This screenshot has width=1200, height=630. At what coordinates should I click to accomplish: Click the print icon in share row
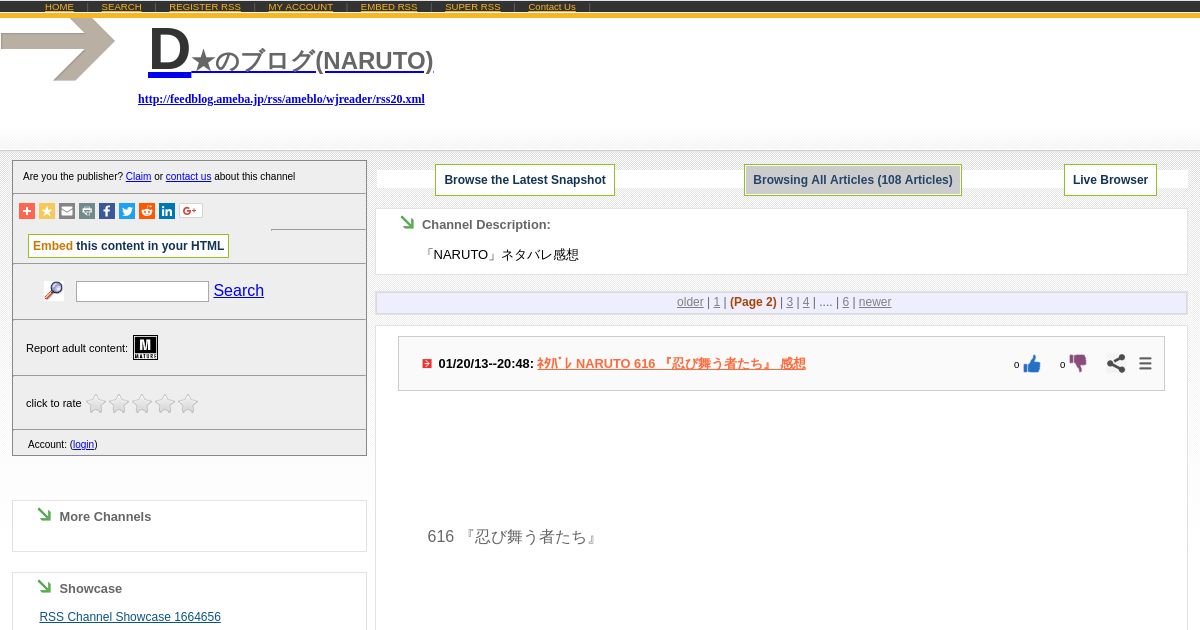click(87, 211)
